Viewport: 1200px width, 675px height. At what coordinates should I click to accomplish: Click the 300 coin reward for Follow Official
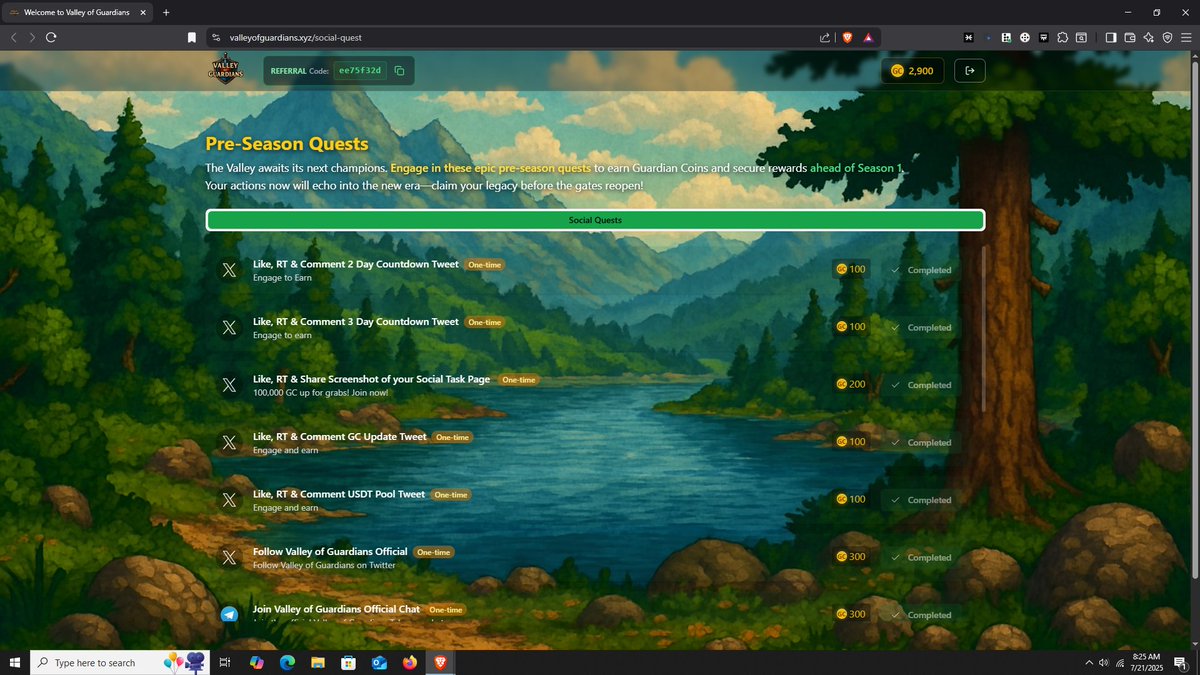[851, 556]
